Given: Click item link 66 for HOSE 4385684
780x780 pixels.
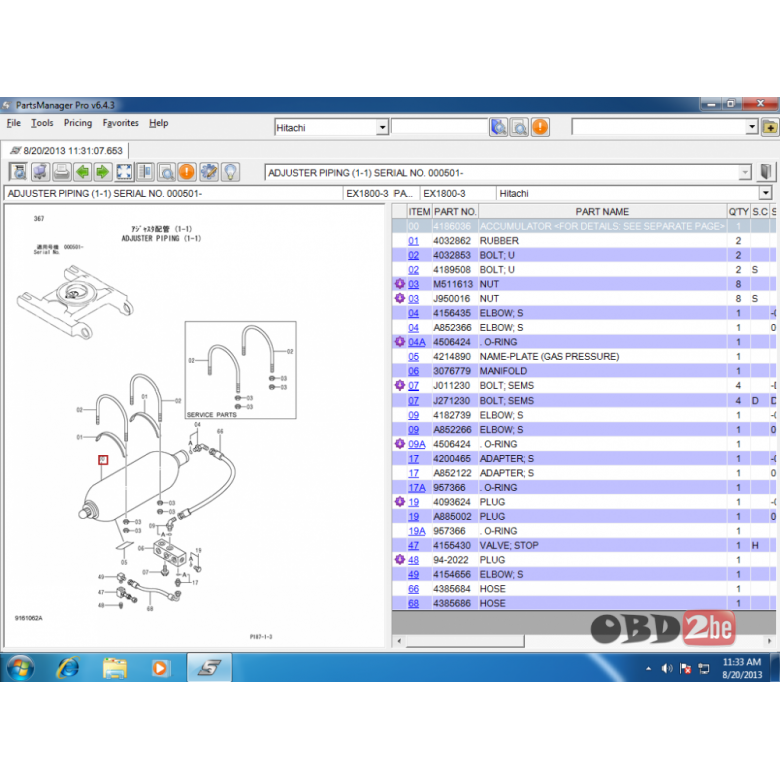Looking at the screenshot, I should [413, 589].
